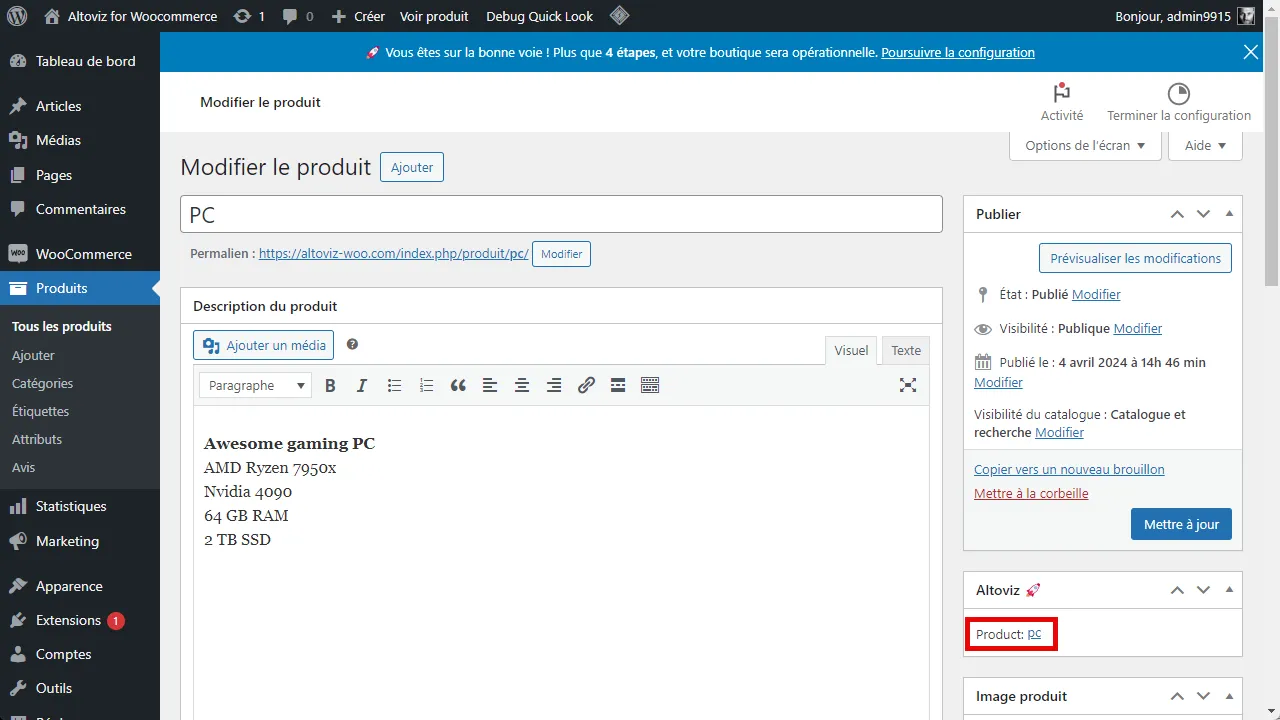The width and height of the screenshot is (1280, 720).
Task: Open the Apparence menu
Action: [80, 586]
